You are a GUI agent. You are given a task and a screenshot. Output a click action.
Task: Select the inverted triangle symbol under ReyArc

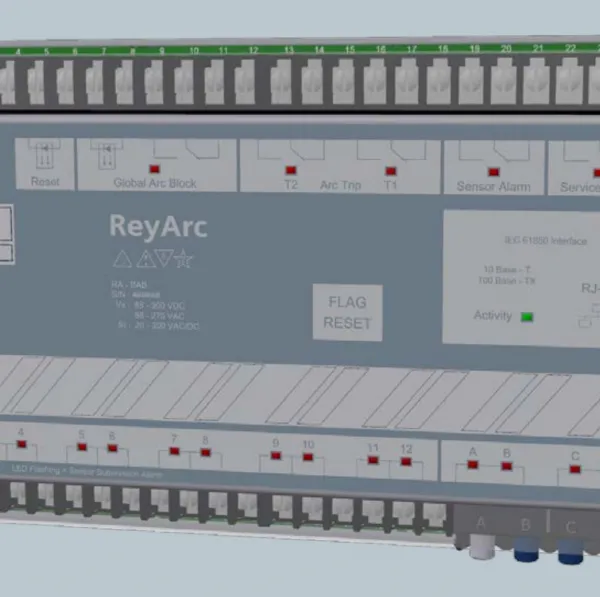(x=164, y=258)
